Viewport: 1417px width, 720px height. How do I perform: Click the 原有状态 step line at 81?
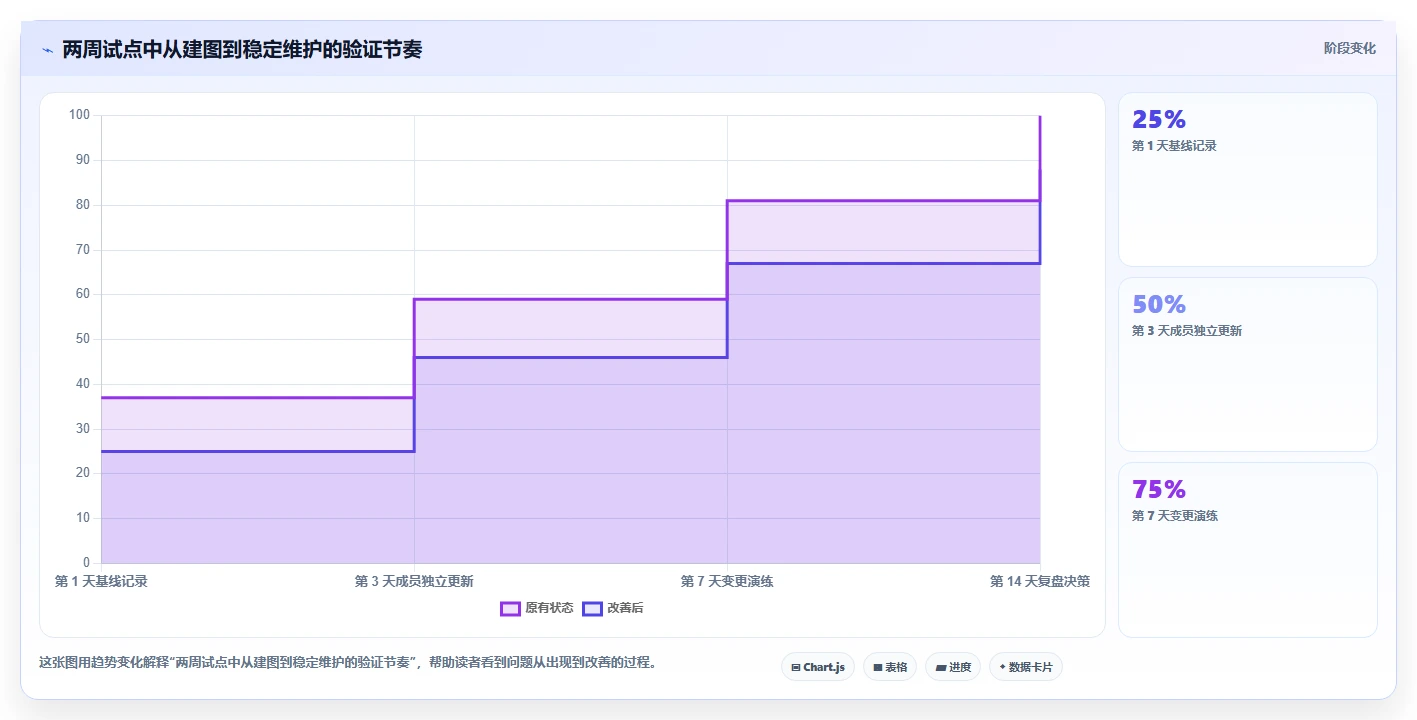point(883,201)
